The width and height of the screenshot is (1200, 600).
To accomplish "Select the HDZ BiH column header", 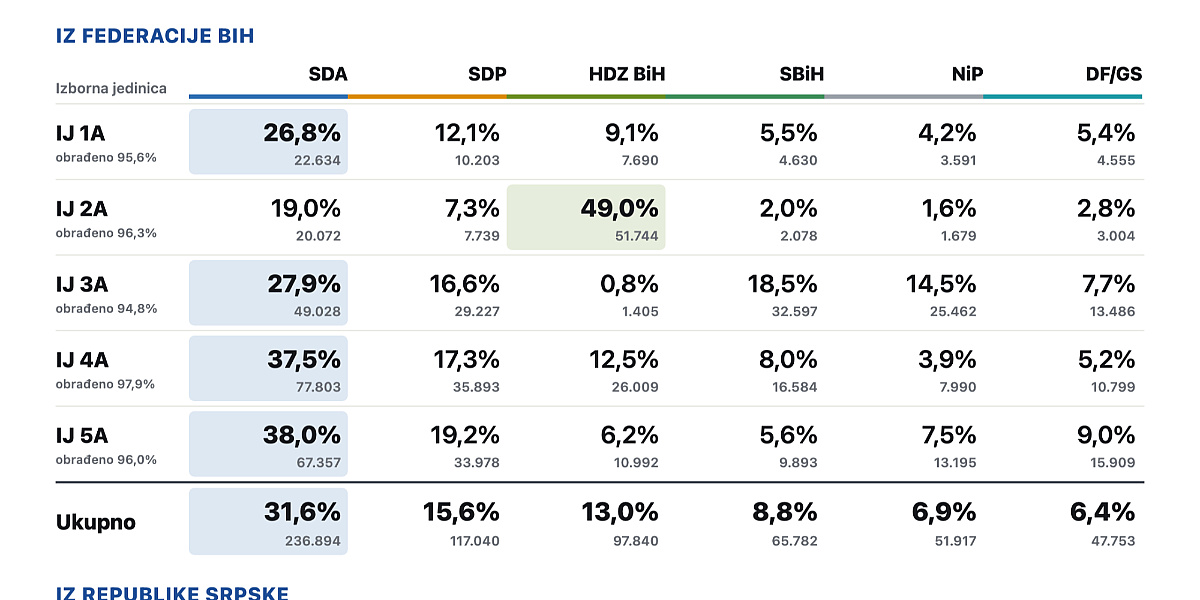I will pos(627,74).
